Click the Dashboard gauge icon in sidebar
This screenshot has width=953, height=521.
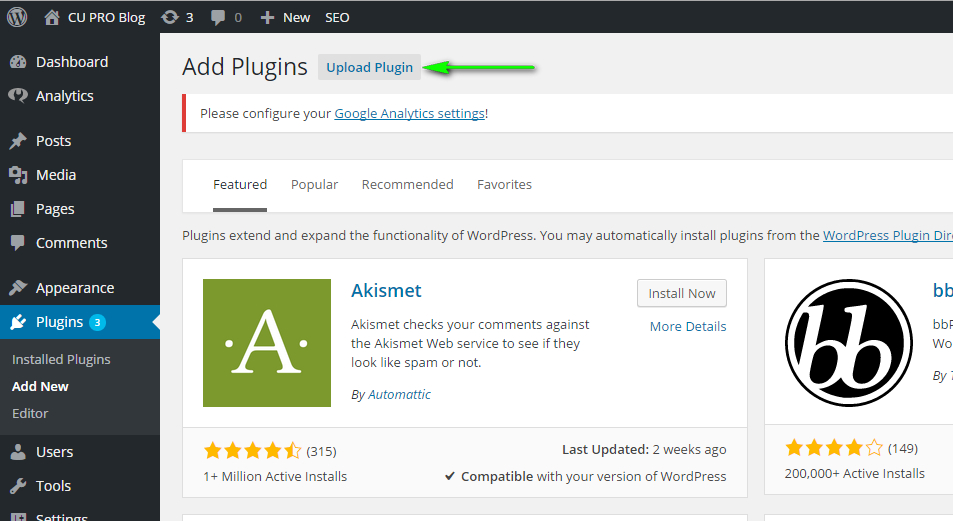[18, 62]
